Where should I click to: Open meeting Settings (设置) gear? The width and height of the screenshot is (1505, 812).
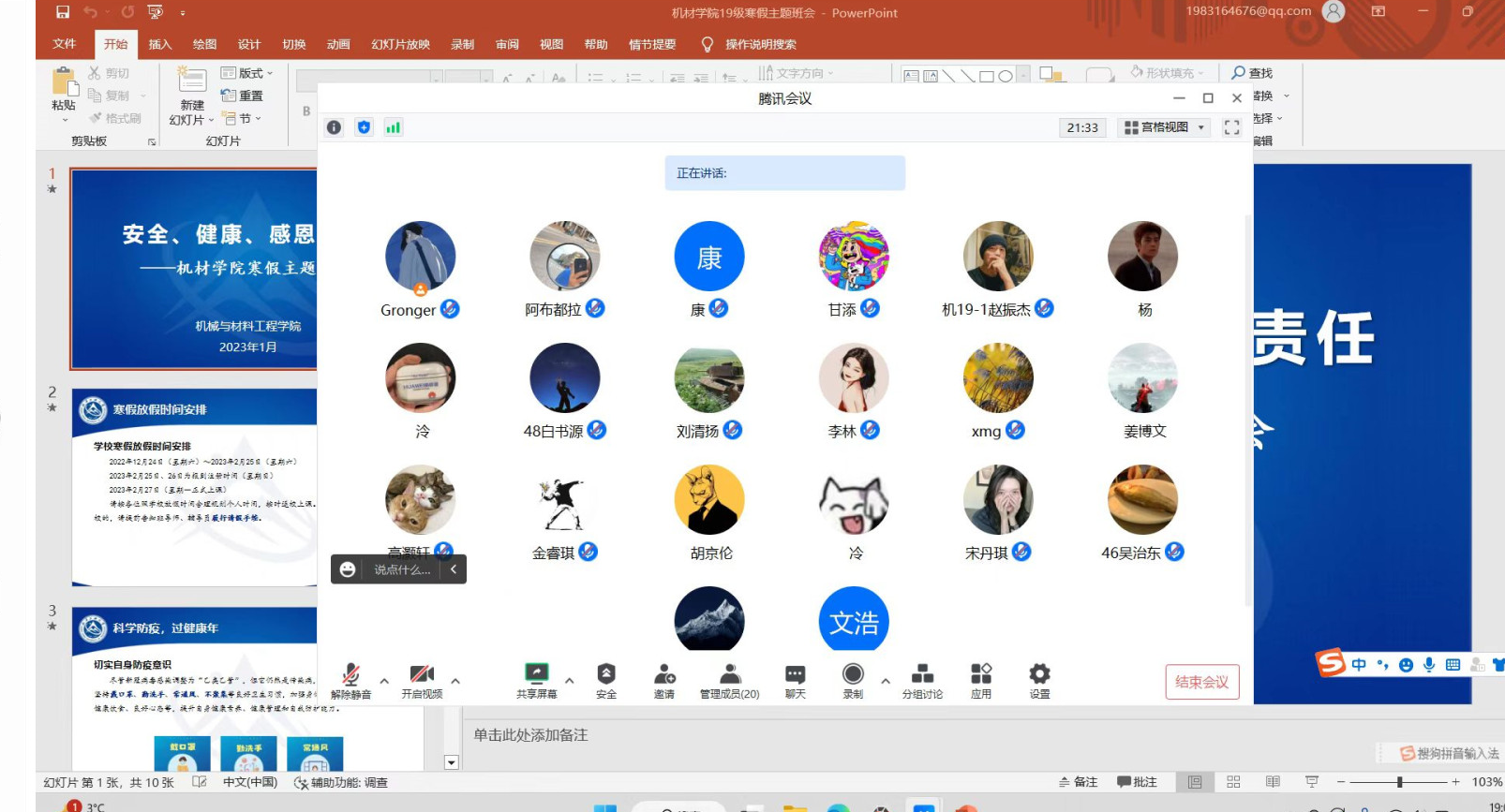pyautogui.click(x=1039, y=675)
